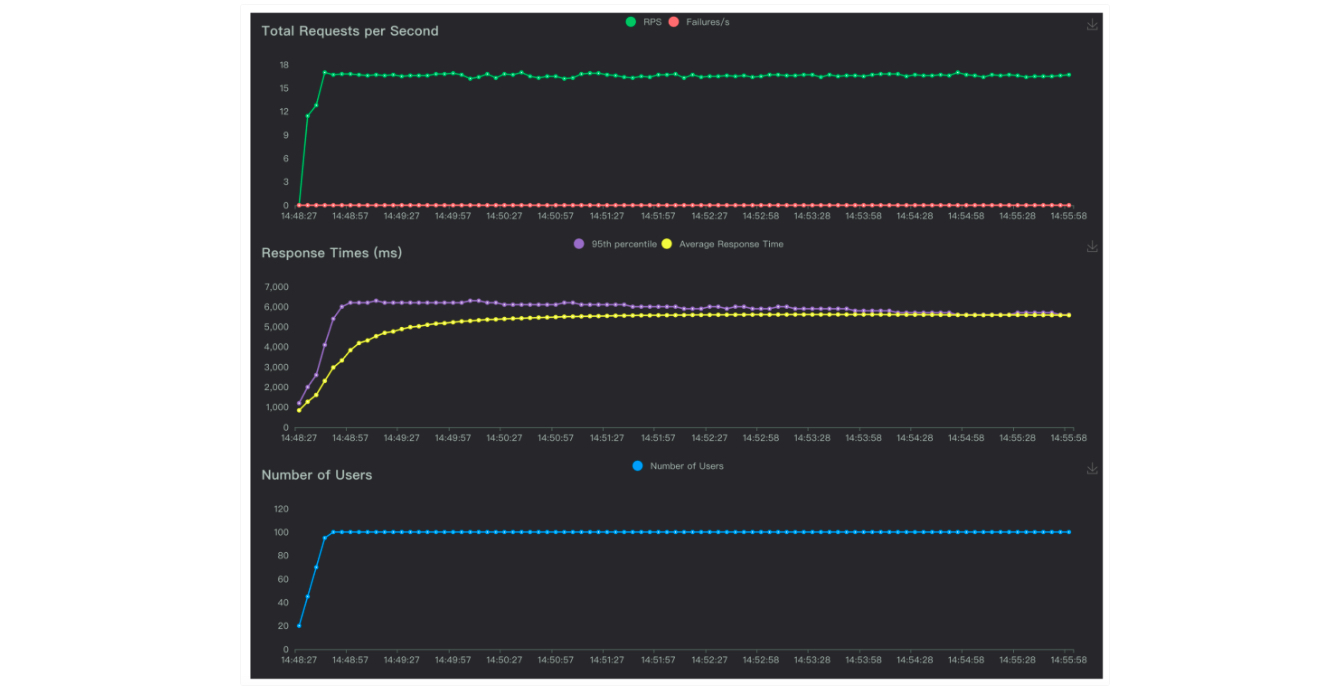Click the 40 label on the Users axis

(284, 603)
